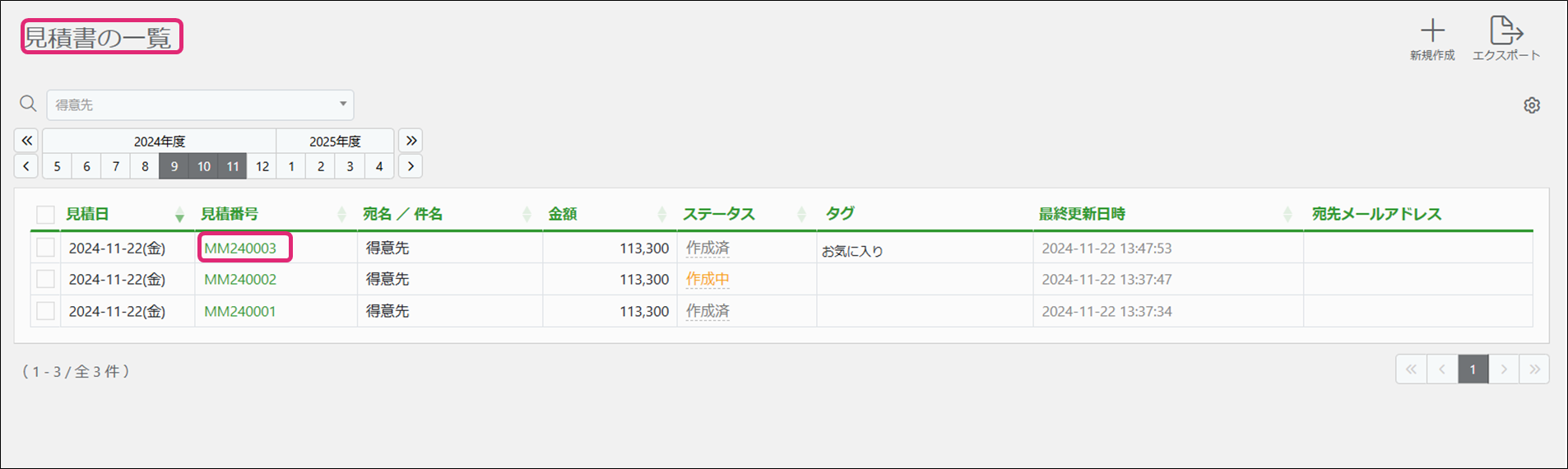The image size is (1568, 469).
Task: Jump to next fiscal year double-arrow
Action: [411, 141]
